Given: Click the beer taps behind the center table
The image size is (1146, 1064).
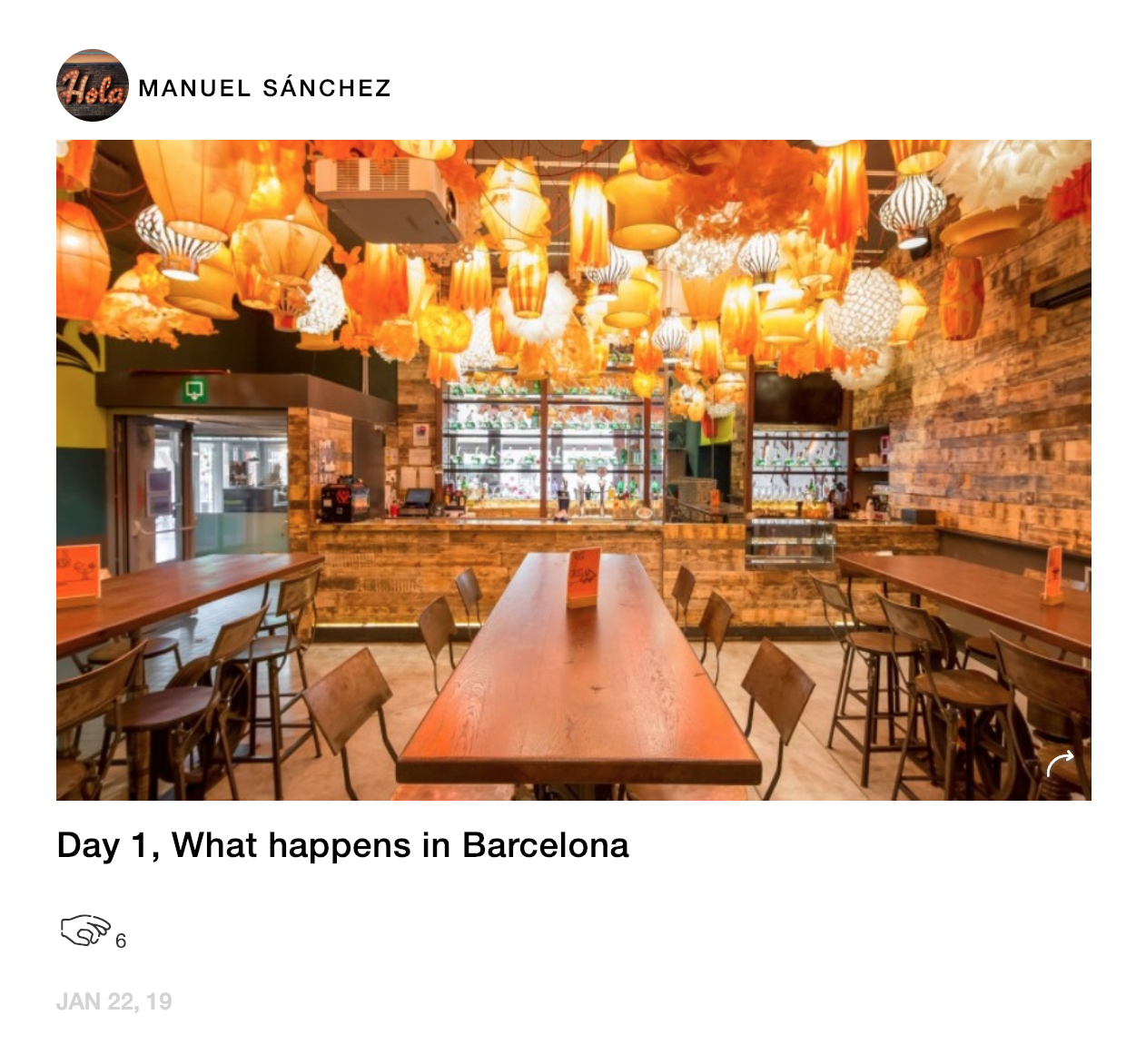Looking at the screenshot, I should [588, 490].
